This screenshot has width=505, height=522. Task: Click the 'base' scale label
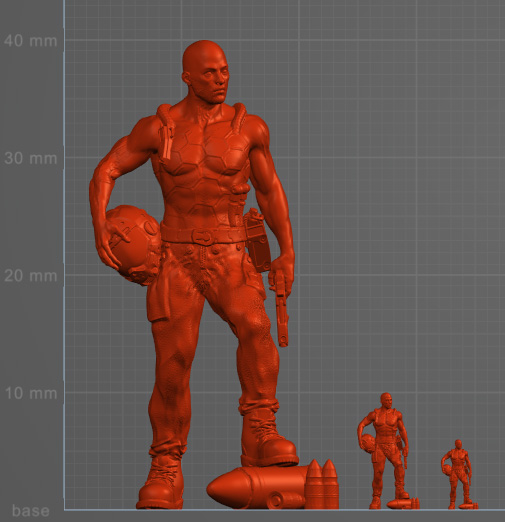pyautogui.click(x=31, y=511)
